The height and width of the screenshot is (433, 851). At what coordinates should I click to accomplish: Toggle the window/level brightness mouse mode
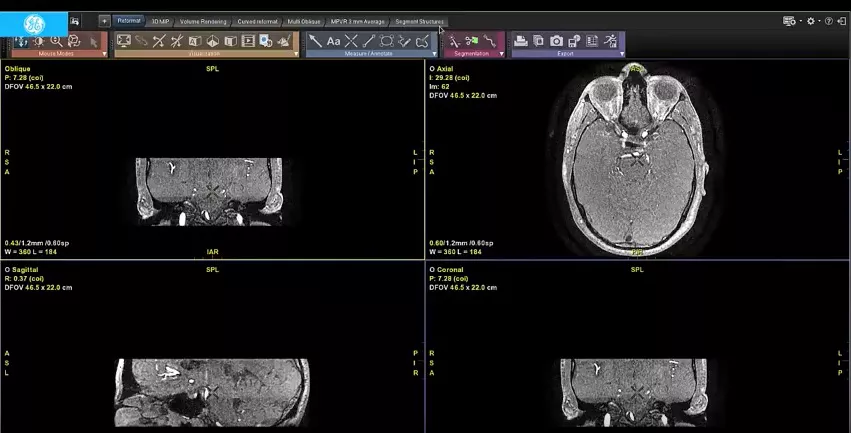point(39,41)
